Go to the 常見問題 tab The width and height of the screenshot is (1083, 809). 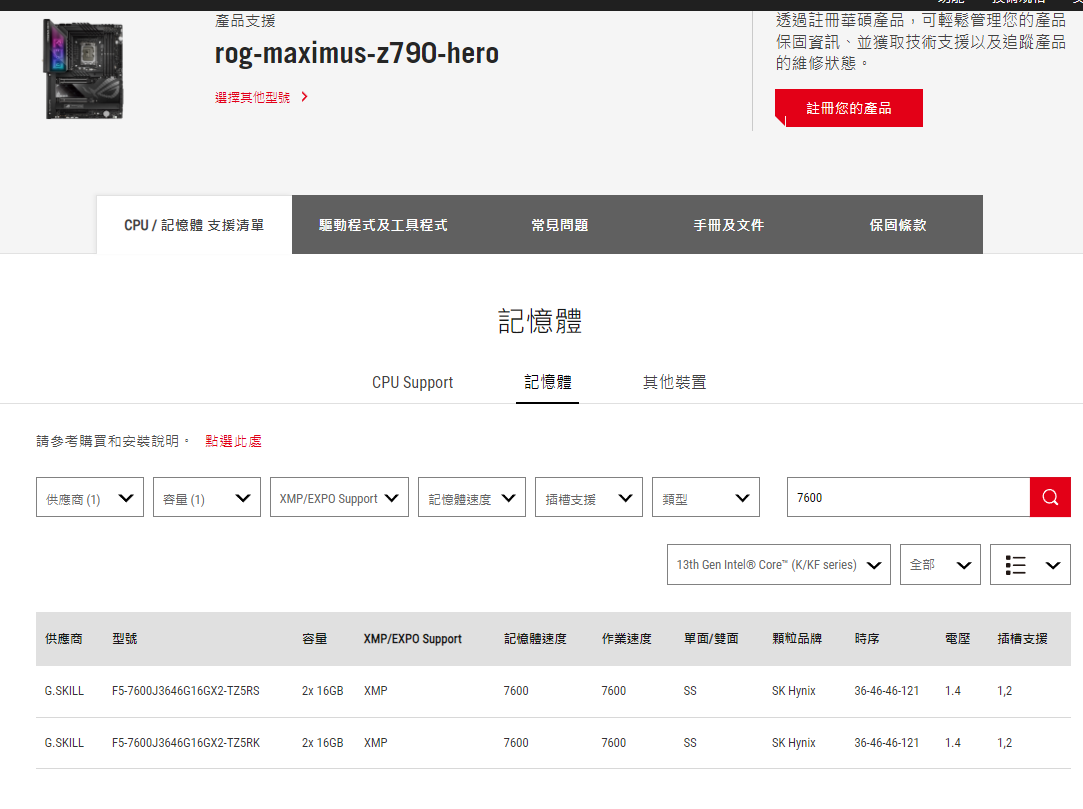point(559,225)
